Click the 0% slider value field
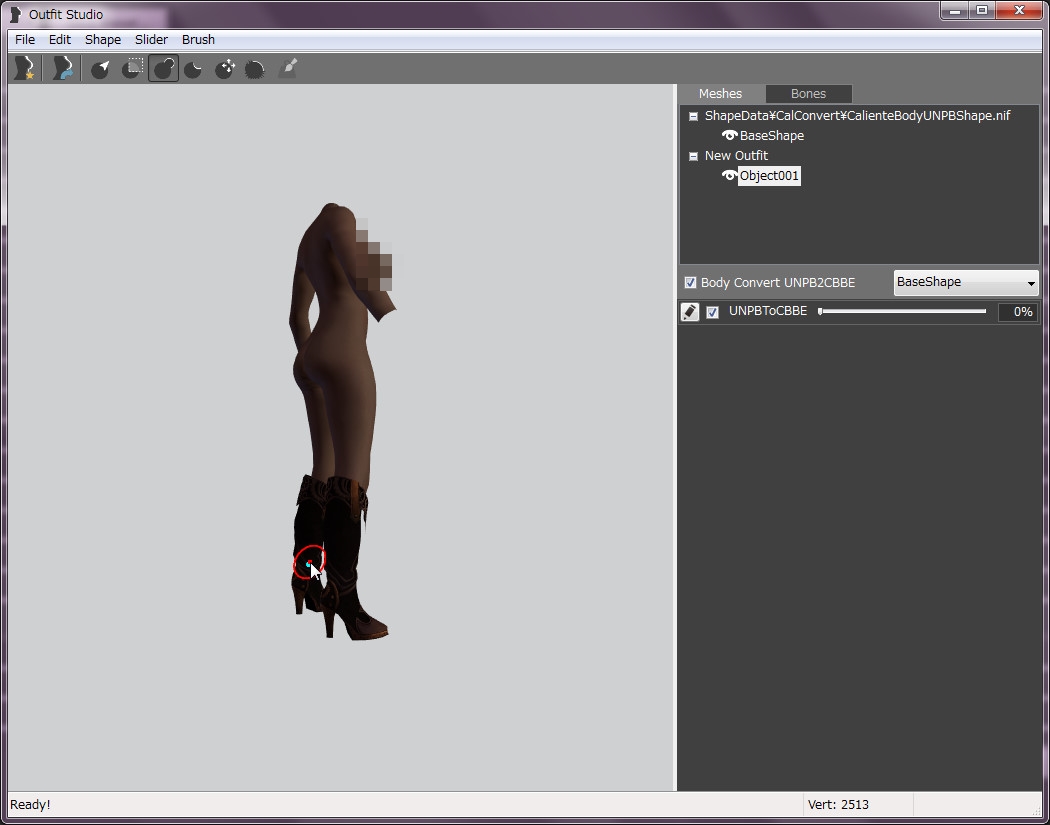Image resolution: width=1050 pixels, height=825 pixels. click(x=1018, y=312)
